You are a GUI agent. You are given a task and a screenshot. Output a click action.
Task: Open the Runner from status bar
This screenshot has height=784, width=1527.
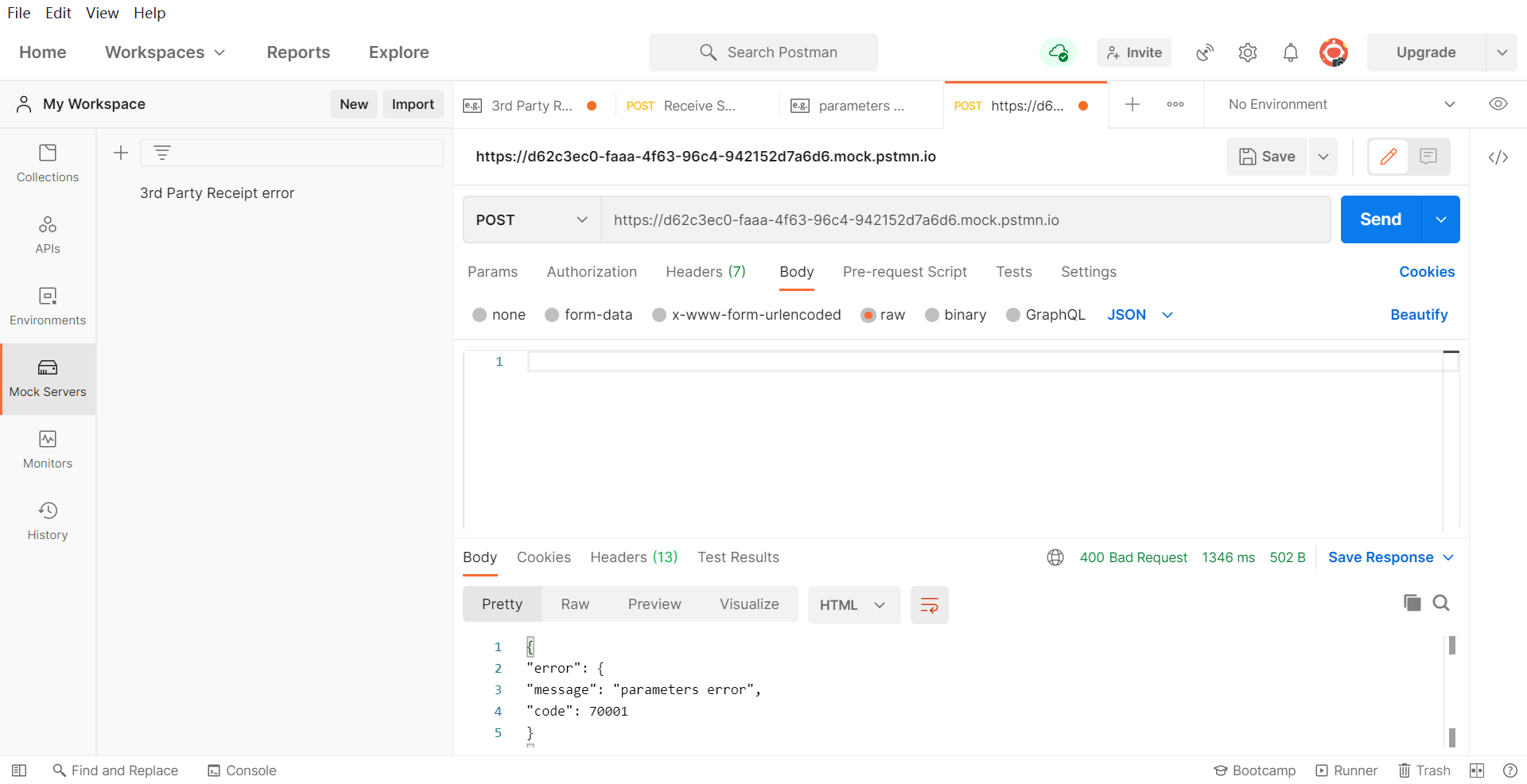(1346, 770)
